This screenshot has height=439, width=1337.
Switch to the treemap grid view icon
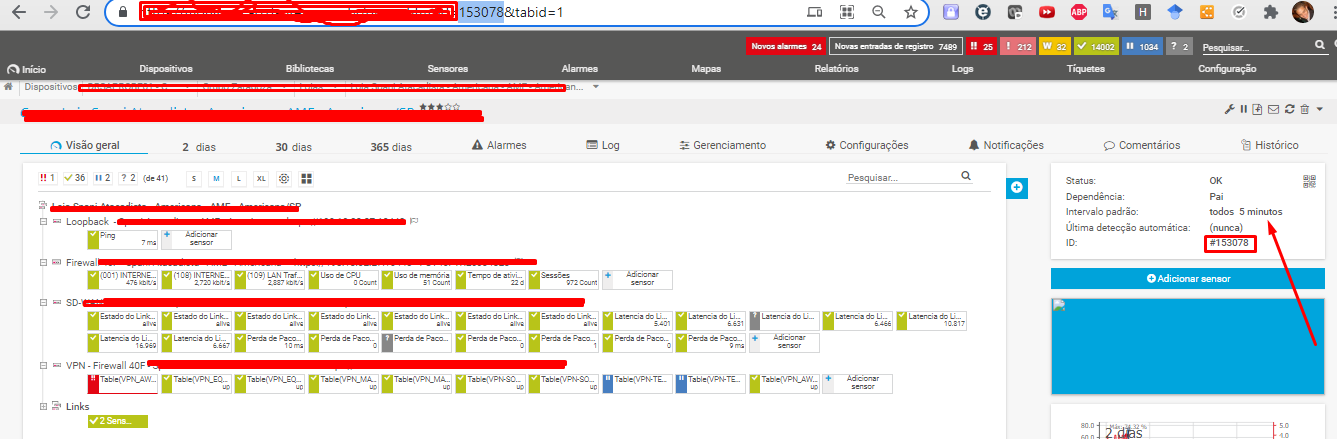[307, 178]
